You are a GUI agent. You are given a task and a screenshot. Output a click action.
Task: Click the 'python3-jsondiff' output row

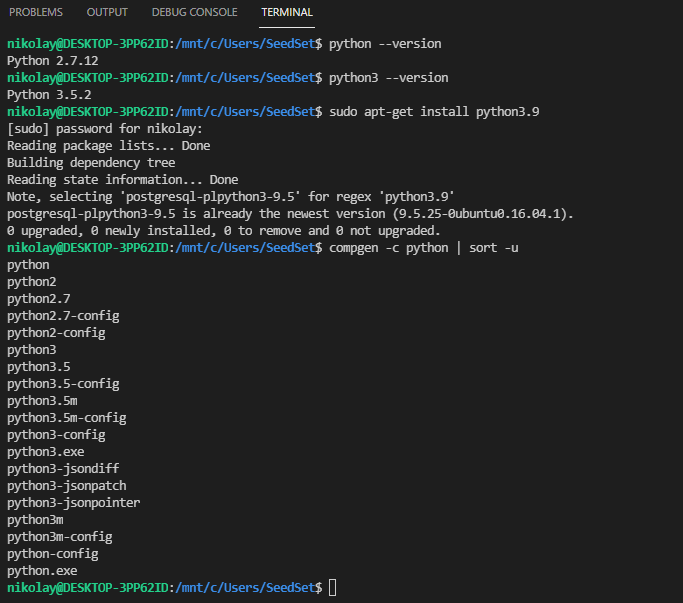coord(63,468)
